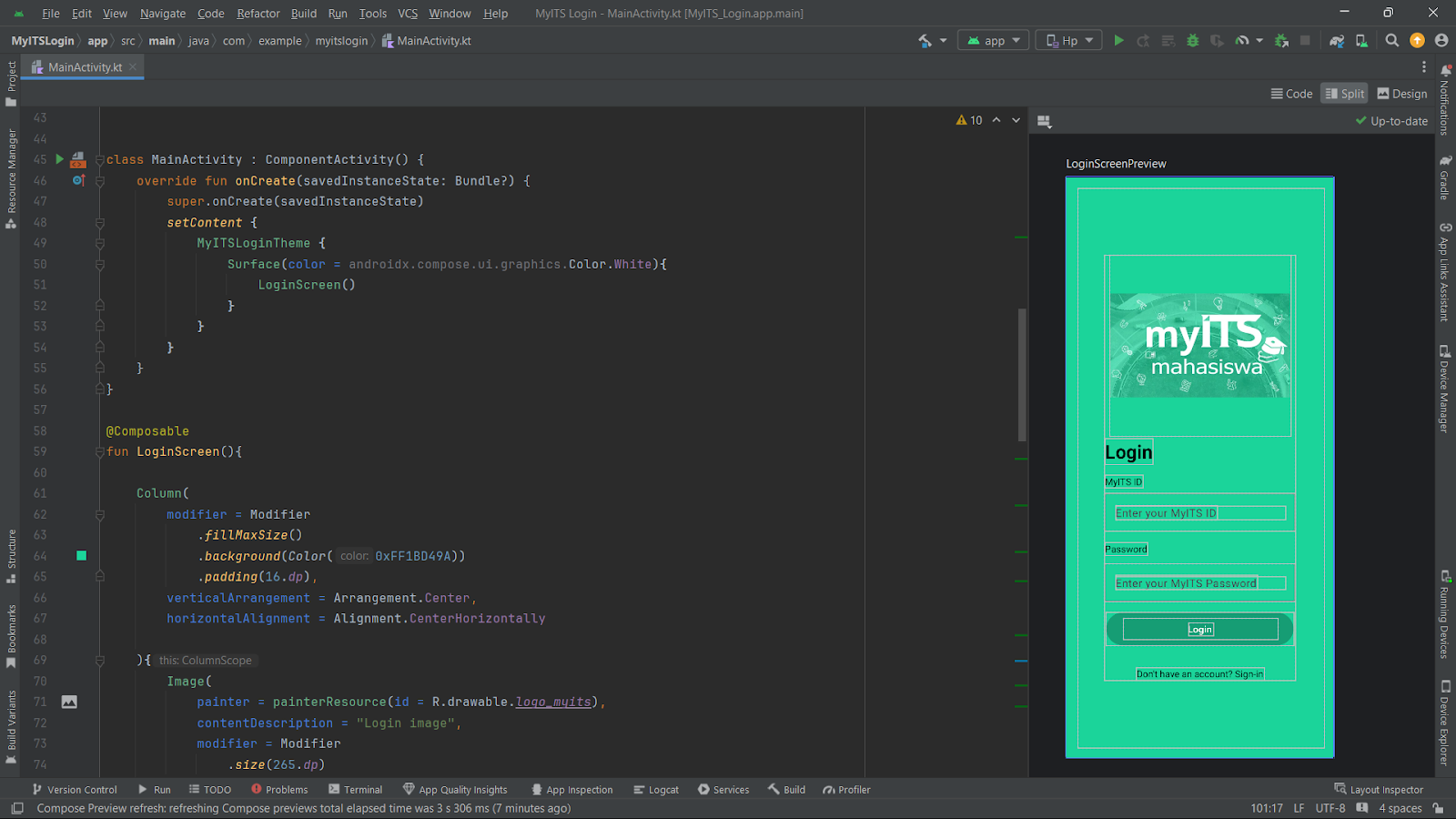The image size is (1456, 819).
Task: Click the UTF-8 encoding in status bar
Action: pos(1330,808)
